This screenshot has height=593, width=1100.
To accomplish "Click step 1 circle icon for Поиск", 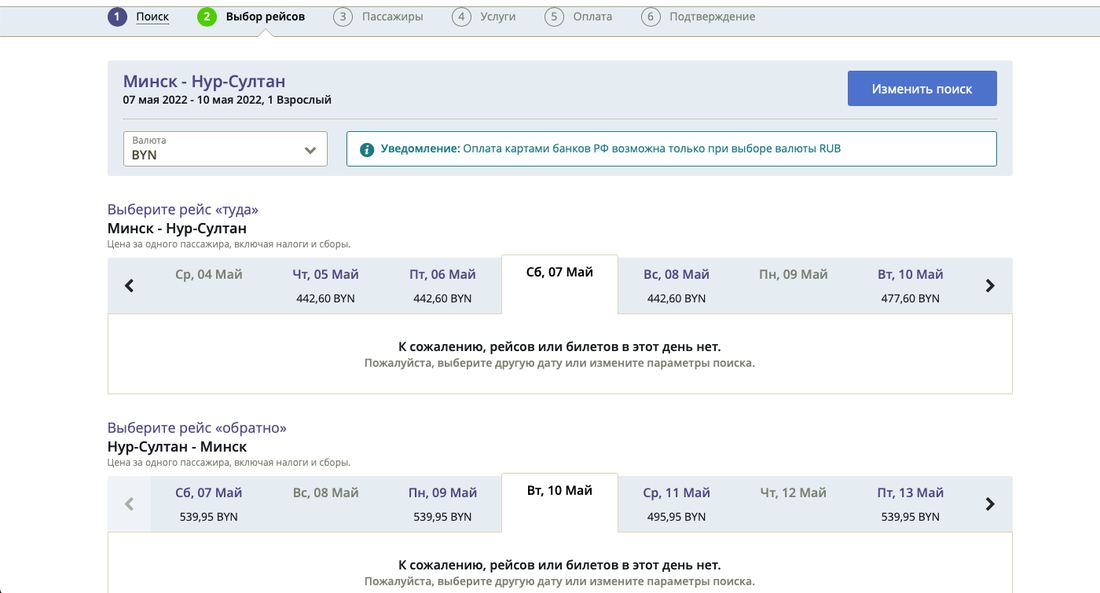I will (118, 17).
